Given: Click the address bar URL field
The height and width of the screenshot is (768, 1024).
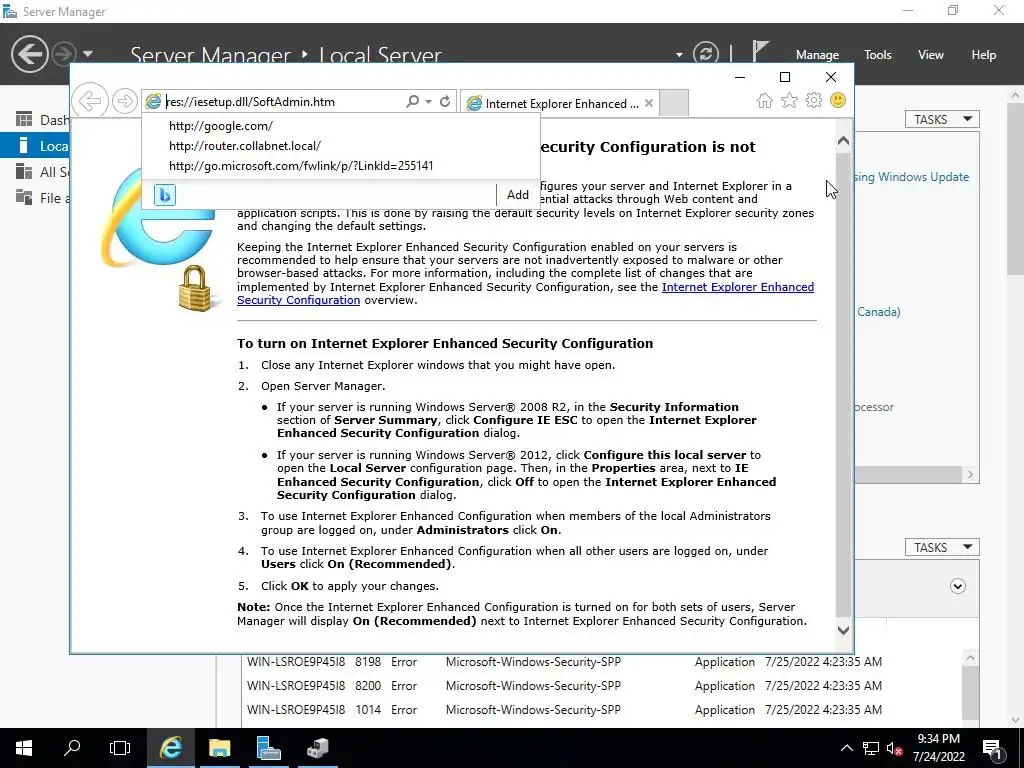Looking at the screenshot, I should coord(282,102).
